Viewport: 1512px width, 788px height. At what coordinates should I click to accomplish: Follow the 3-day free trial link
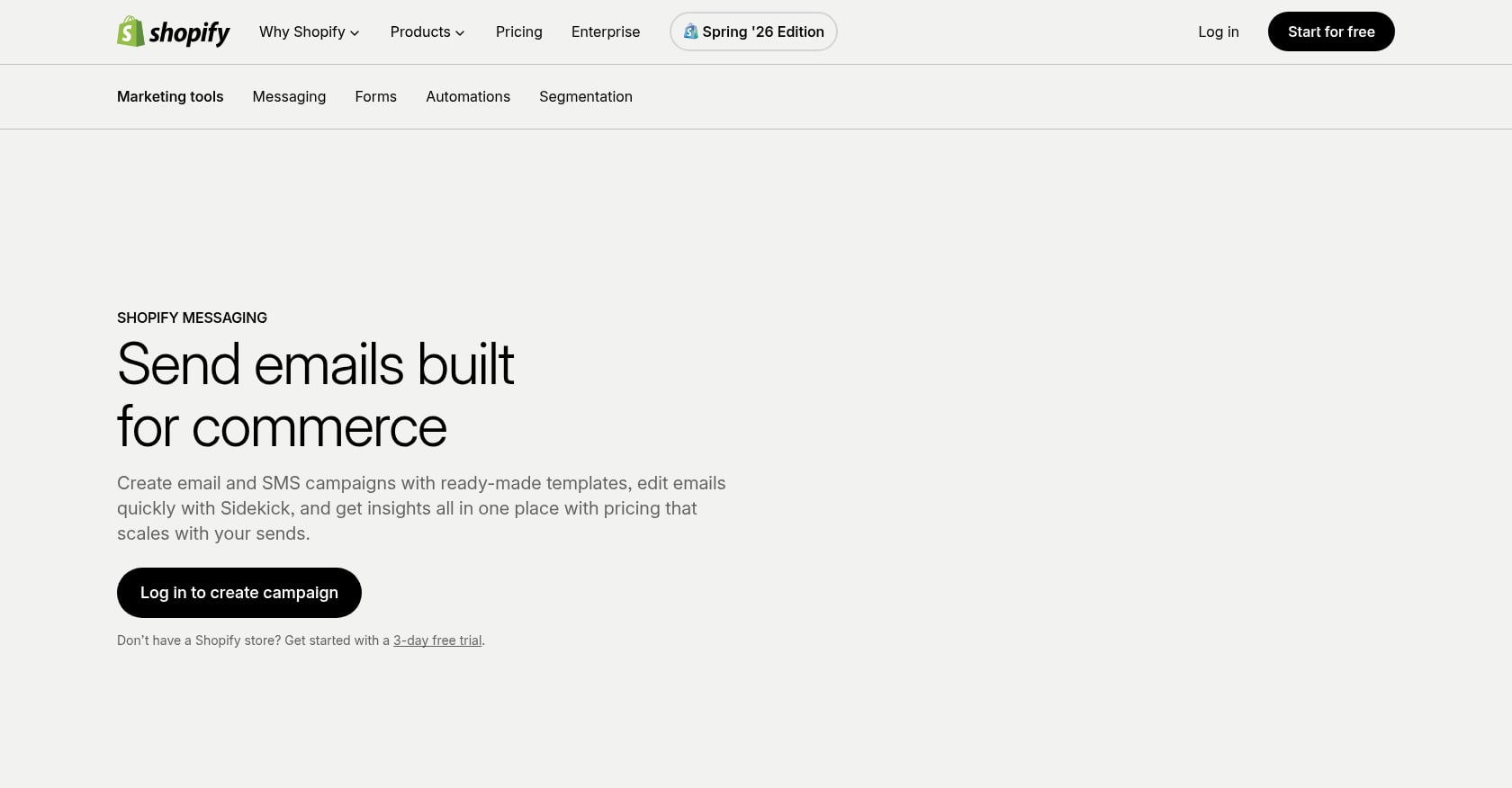click(x=437, y=640)
